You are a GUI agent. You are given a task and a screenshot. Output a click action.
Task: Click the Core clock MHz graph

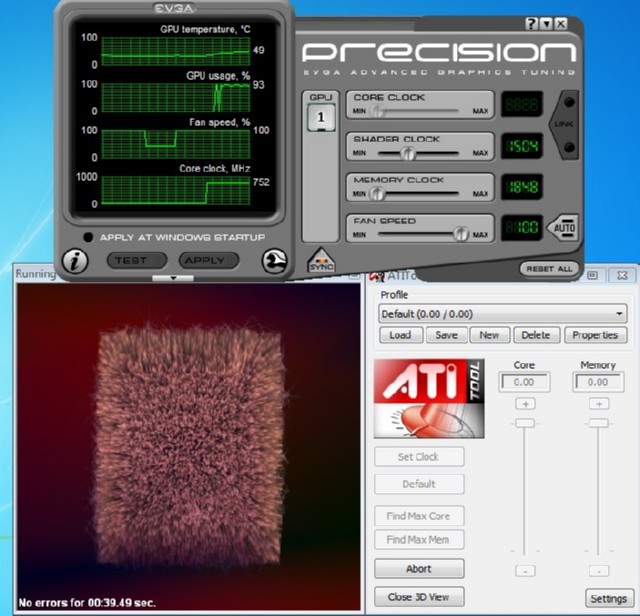tap(176, 190)
